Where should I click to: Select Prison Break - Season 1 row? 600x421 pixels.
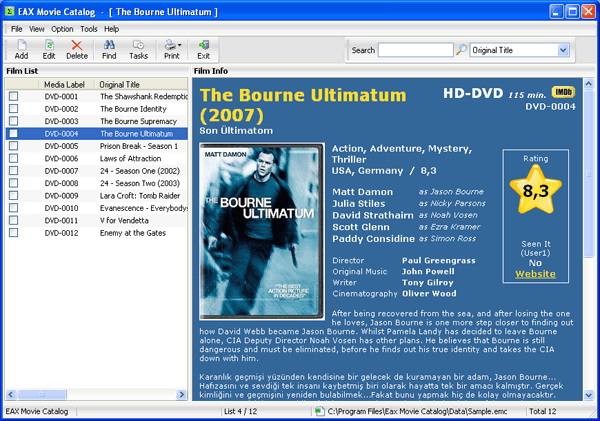tap(96, 146)
